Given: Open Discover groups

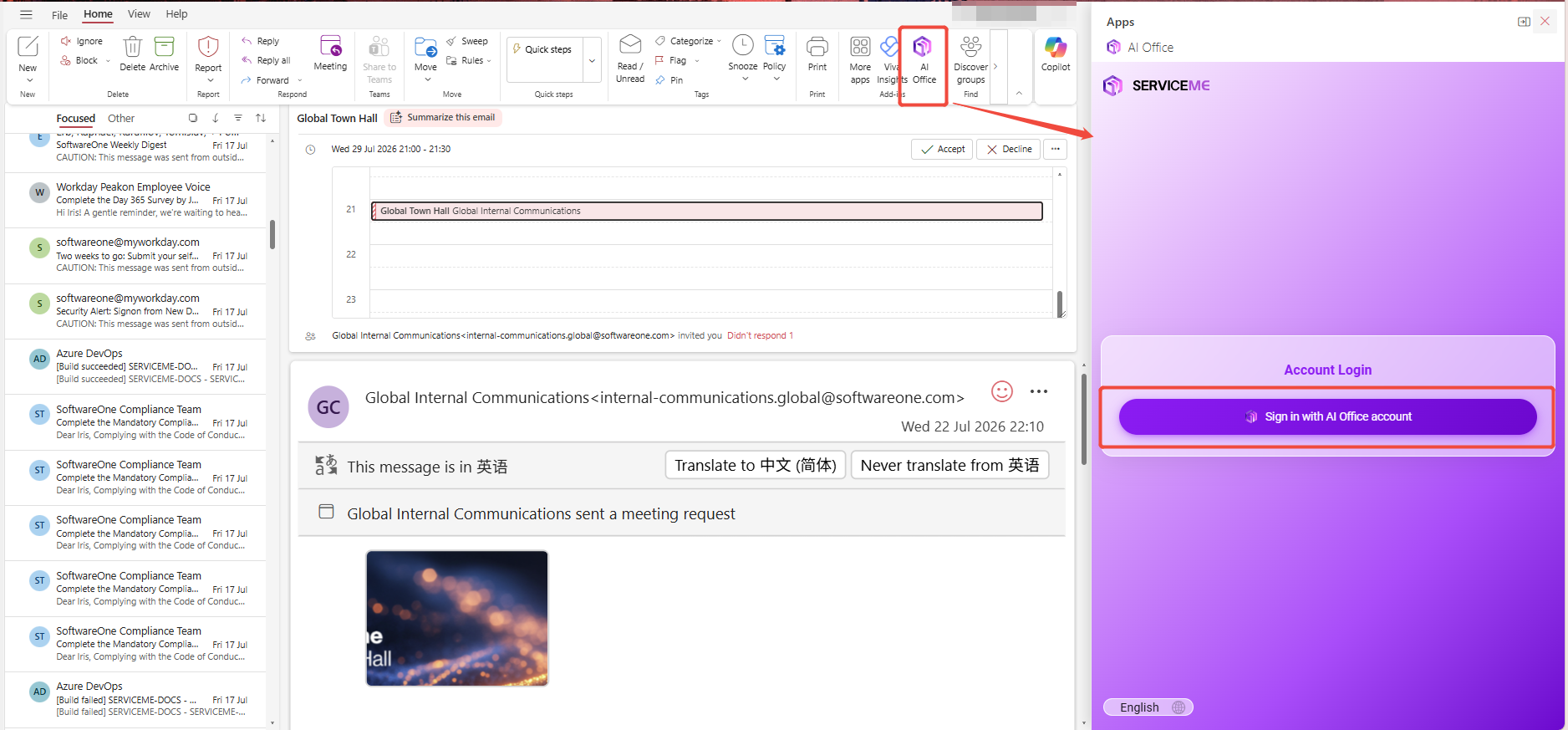Looking at the screenshot, I should pyautogui.click(x=970, y=60).
